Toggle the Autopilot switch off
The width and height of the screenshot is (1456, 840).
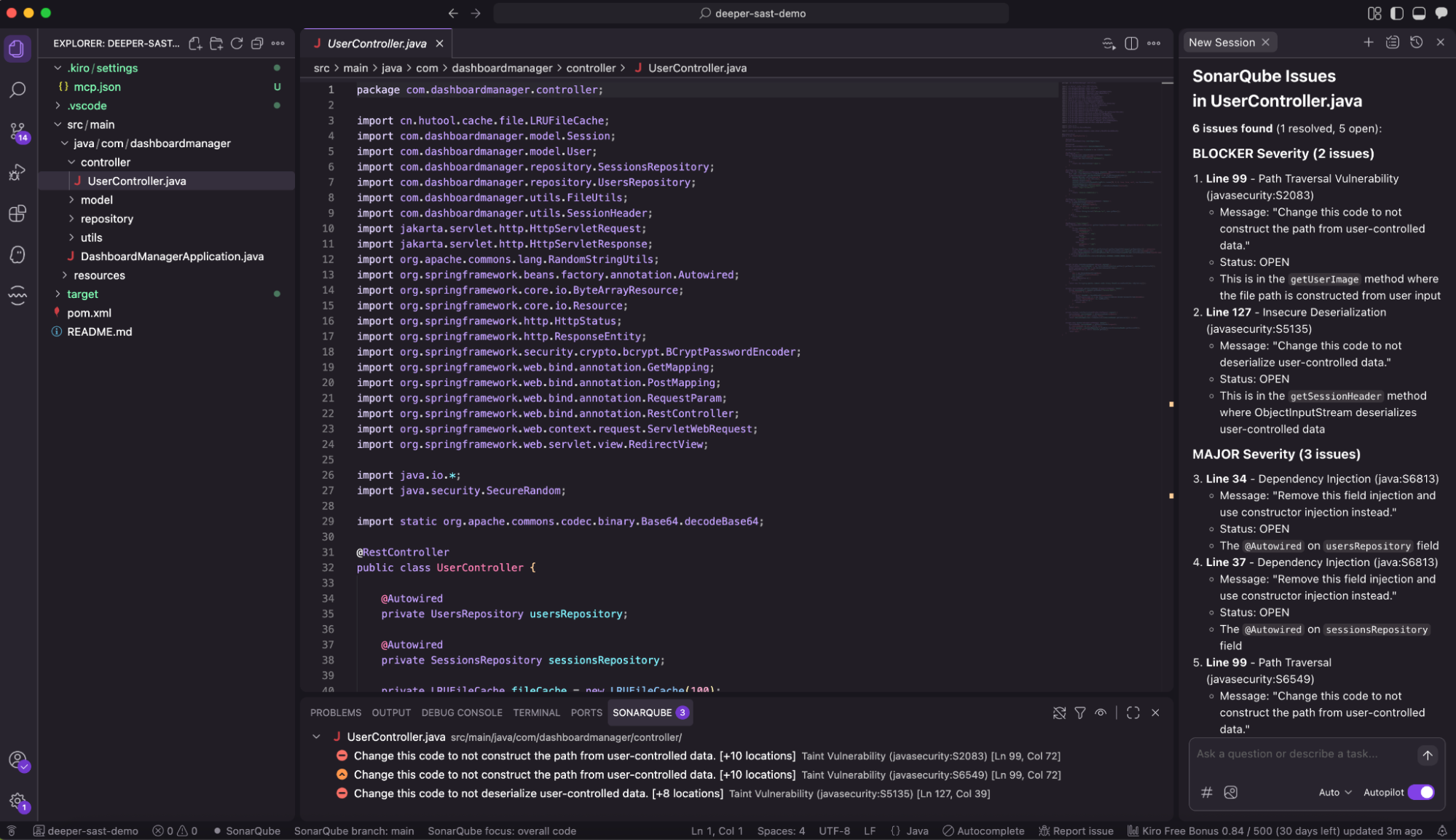click(x=1420, y=792)
